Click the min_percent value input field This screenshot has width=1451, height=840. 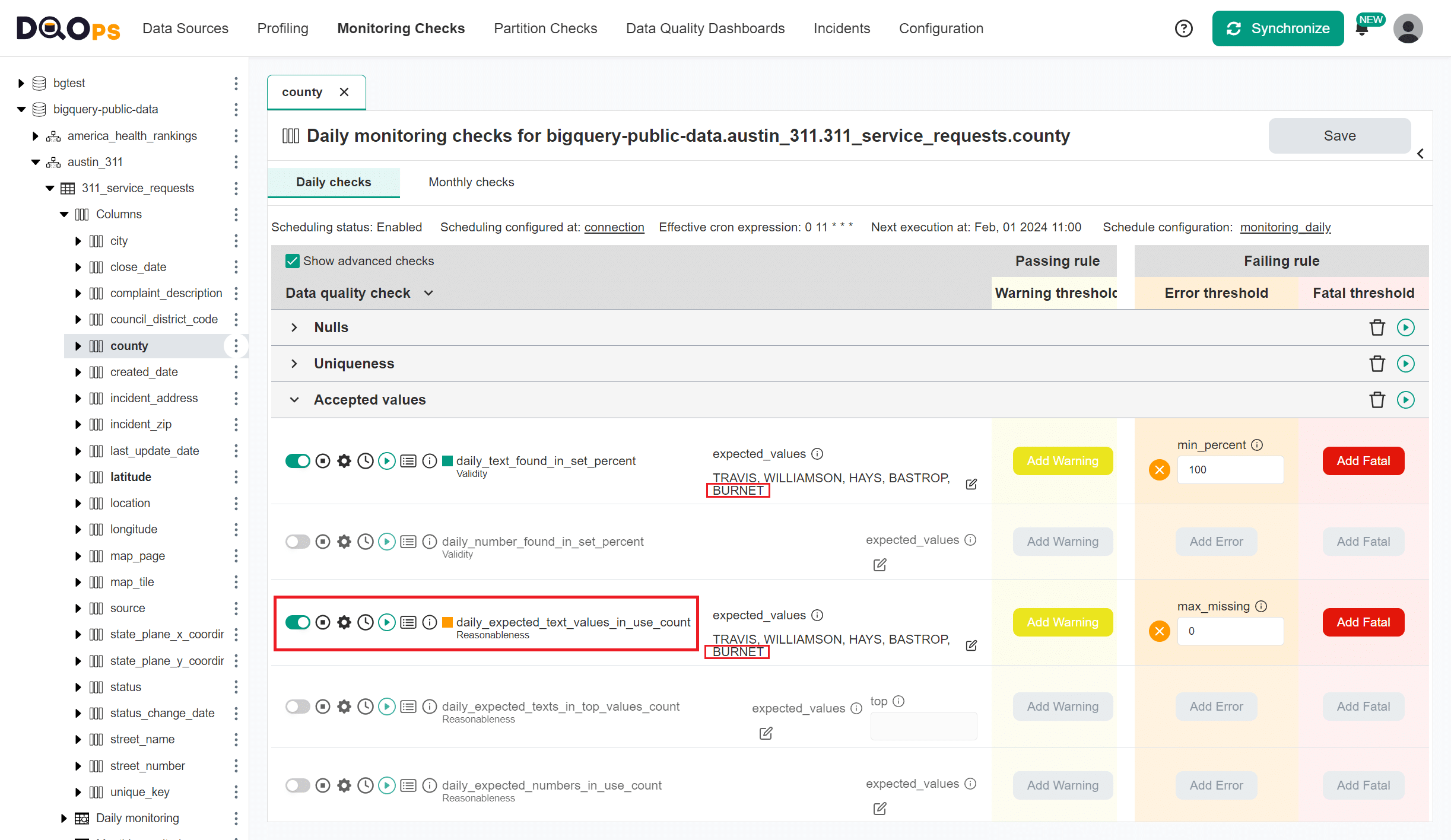(x=1230, y=469)
